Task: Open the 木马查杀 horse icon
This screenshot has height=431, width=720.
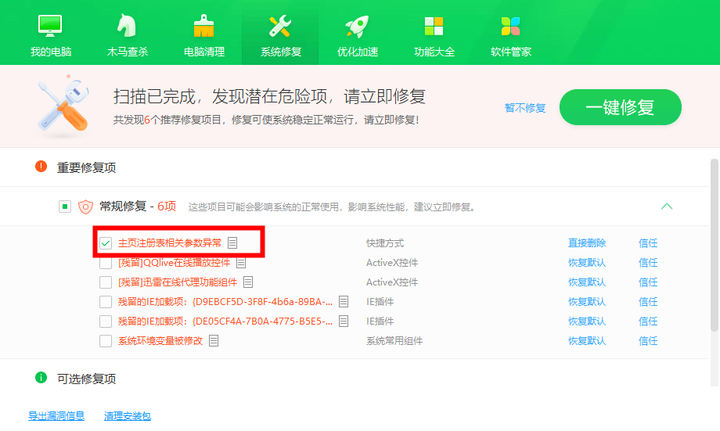Action: [126, 26]
